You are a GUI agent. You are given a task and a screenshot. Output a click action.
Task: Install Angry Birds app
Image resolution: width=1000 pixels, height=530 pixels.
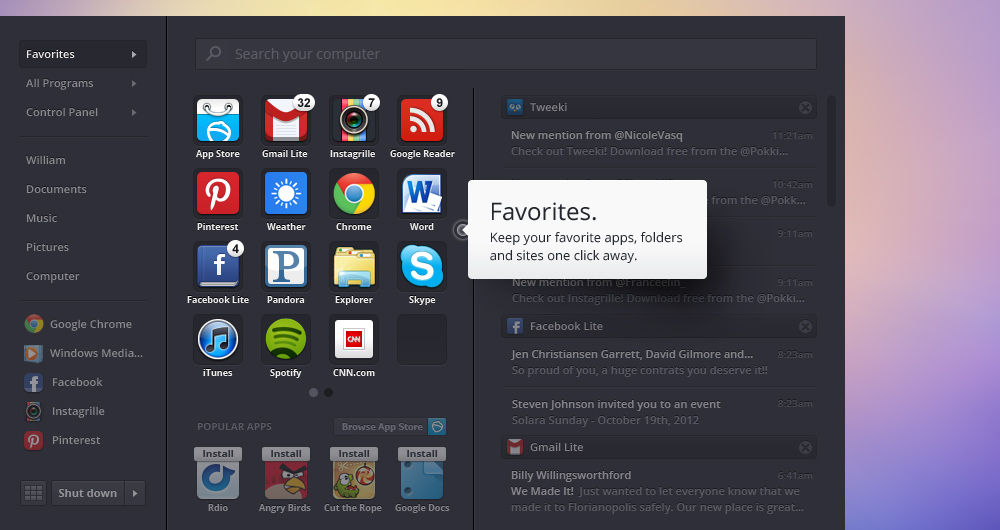click(x=285, y=480)
